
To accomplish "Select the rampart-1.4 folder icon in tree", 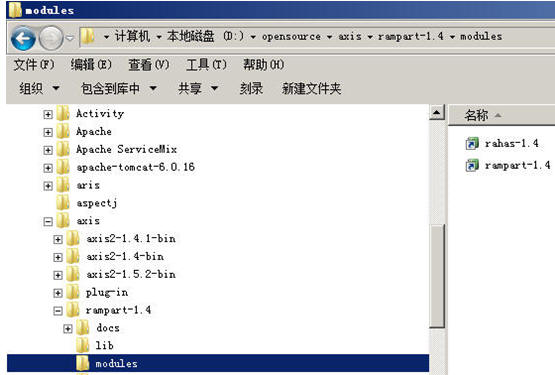I will pos(73,310).
